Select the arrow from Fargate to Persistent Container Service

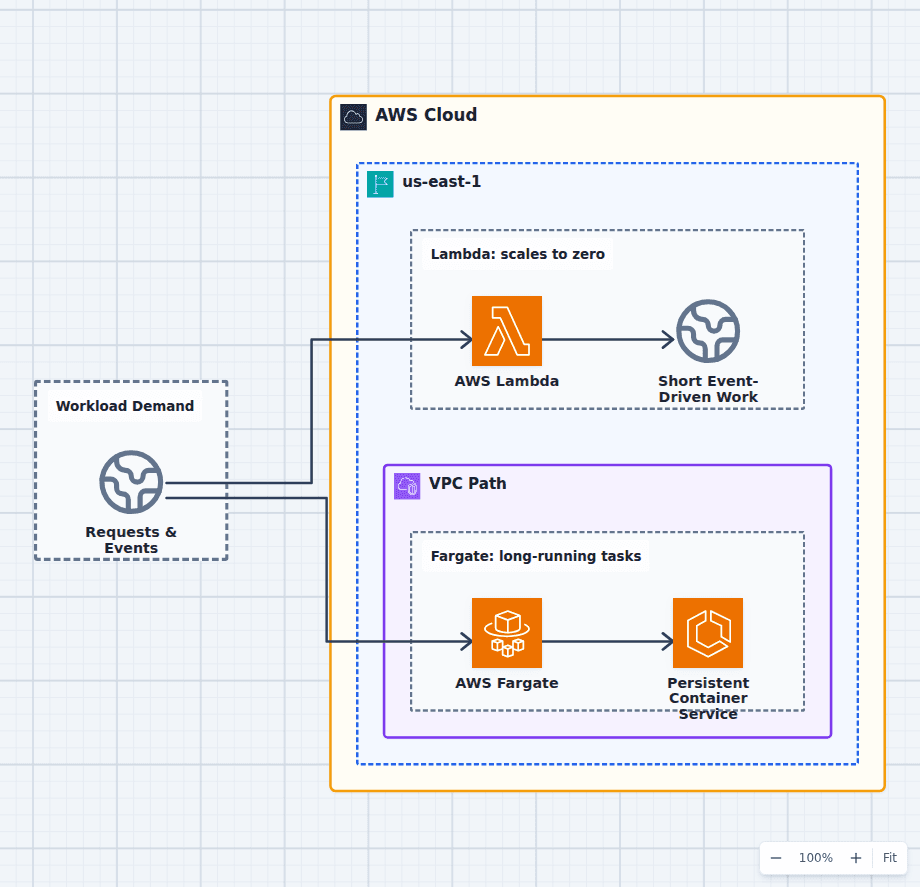[607, 641]
